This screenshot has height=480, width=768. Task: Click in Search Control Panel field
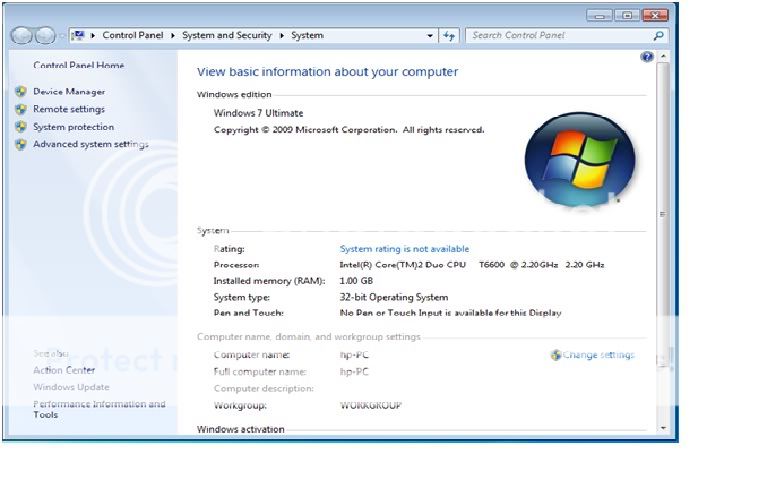point(559,35)
